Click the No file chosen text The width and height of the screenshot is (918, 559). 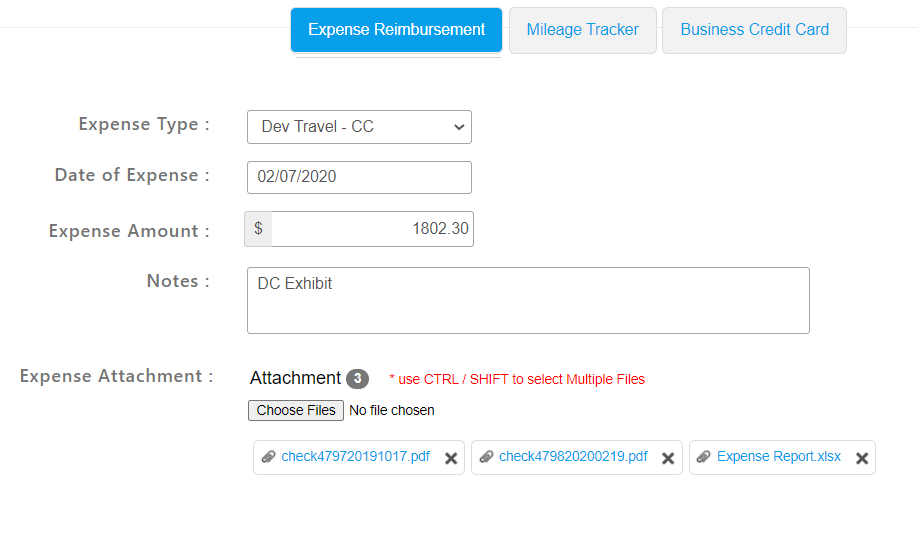click(392, 410)
